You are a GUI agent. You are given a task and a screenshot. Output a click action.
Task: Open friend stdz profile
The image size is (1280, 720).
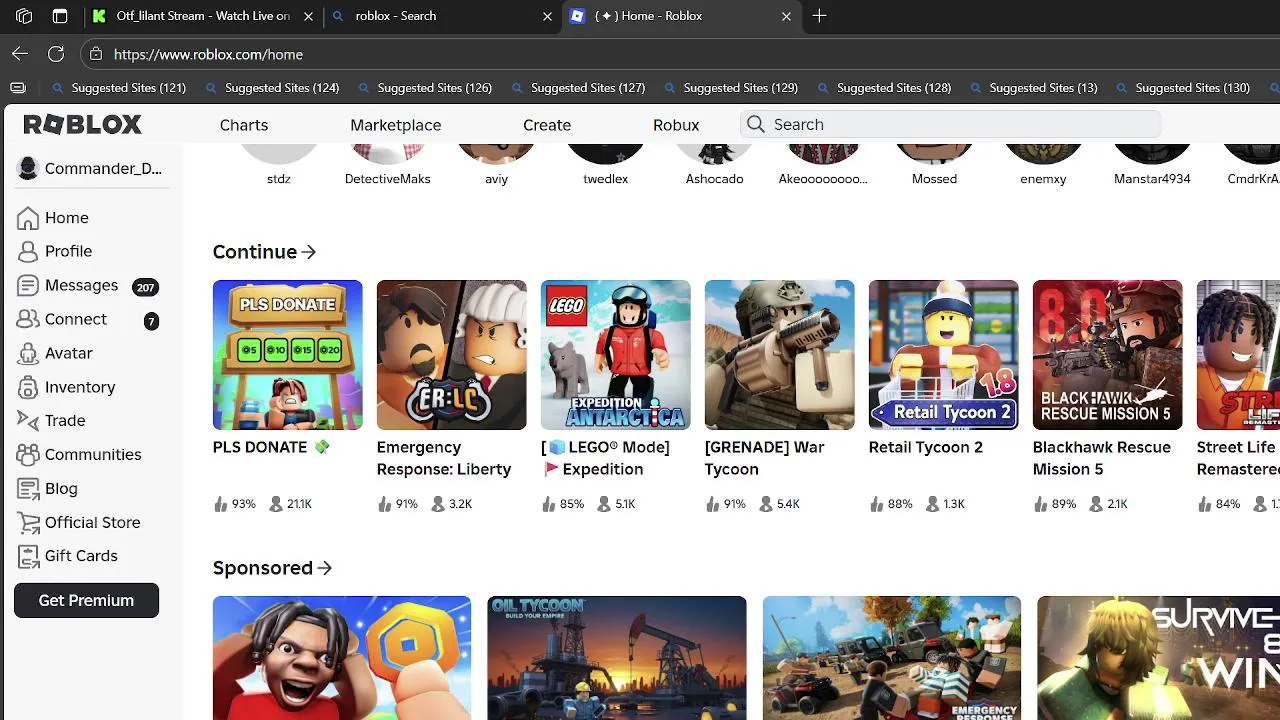[278, 165]
